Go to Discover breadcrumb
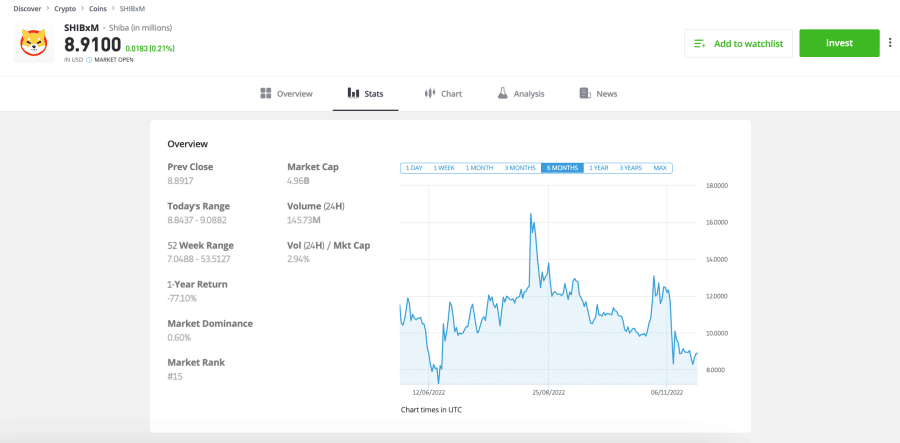 tap(27, 9)
